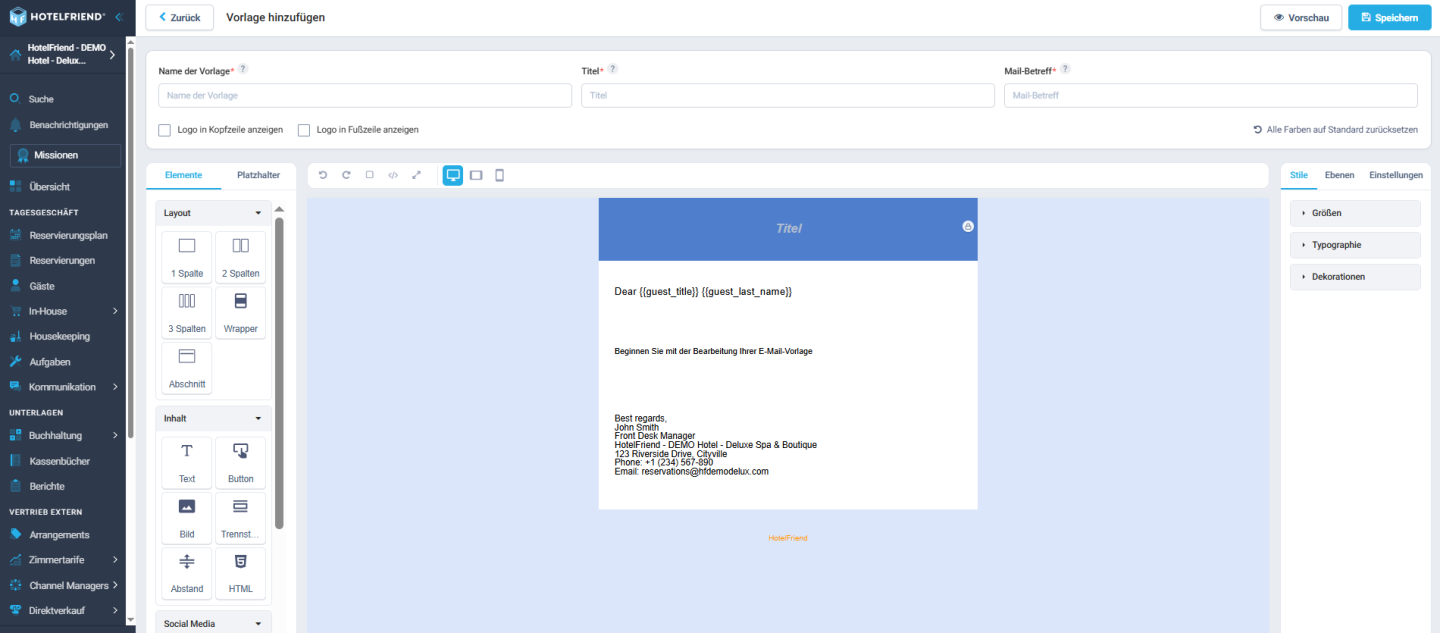
Task: Expand the Größen style section
Action: [x=1355, y=213]
